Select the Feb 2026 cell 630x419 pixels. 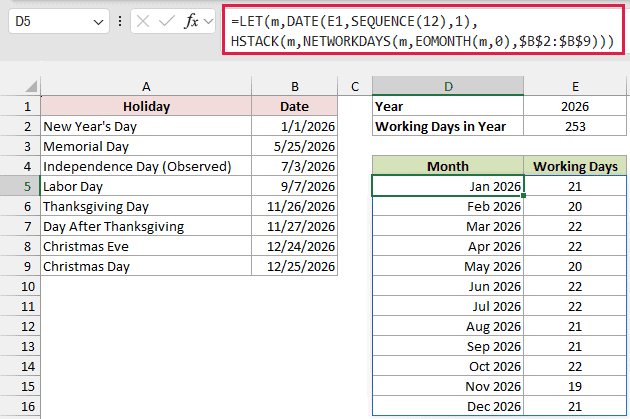[x=448, y=206]
